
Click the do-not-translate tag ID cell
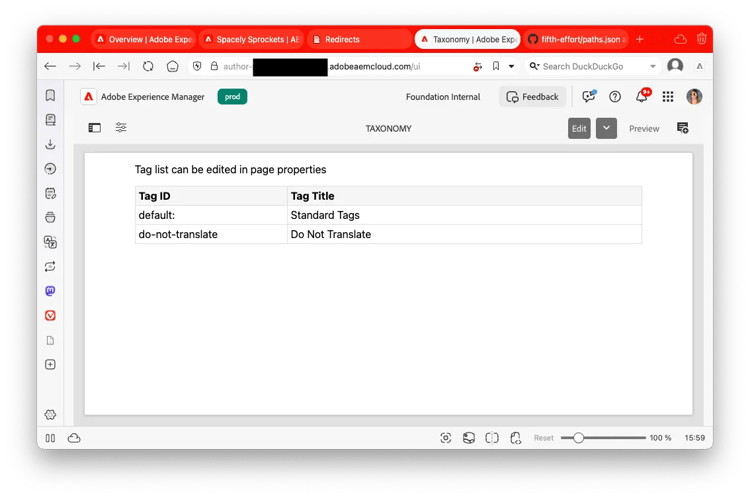tap(211, 234)
